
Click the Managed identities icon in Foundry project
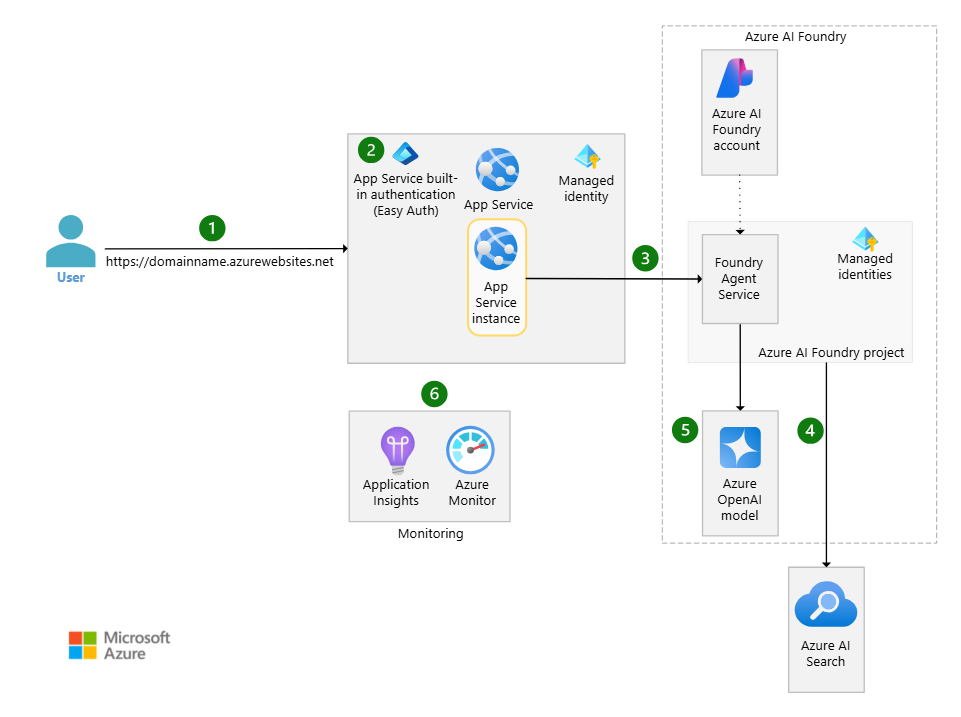[865, 239]
